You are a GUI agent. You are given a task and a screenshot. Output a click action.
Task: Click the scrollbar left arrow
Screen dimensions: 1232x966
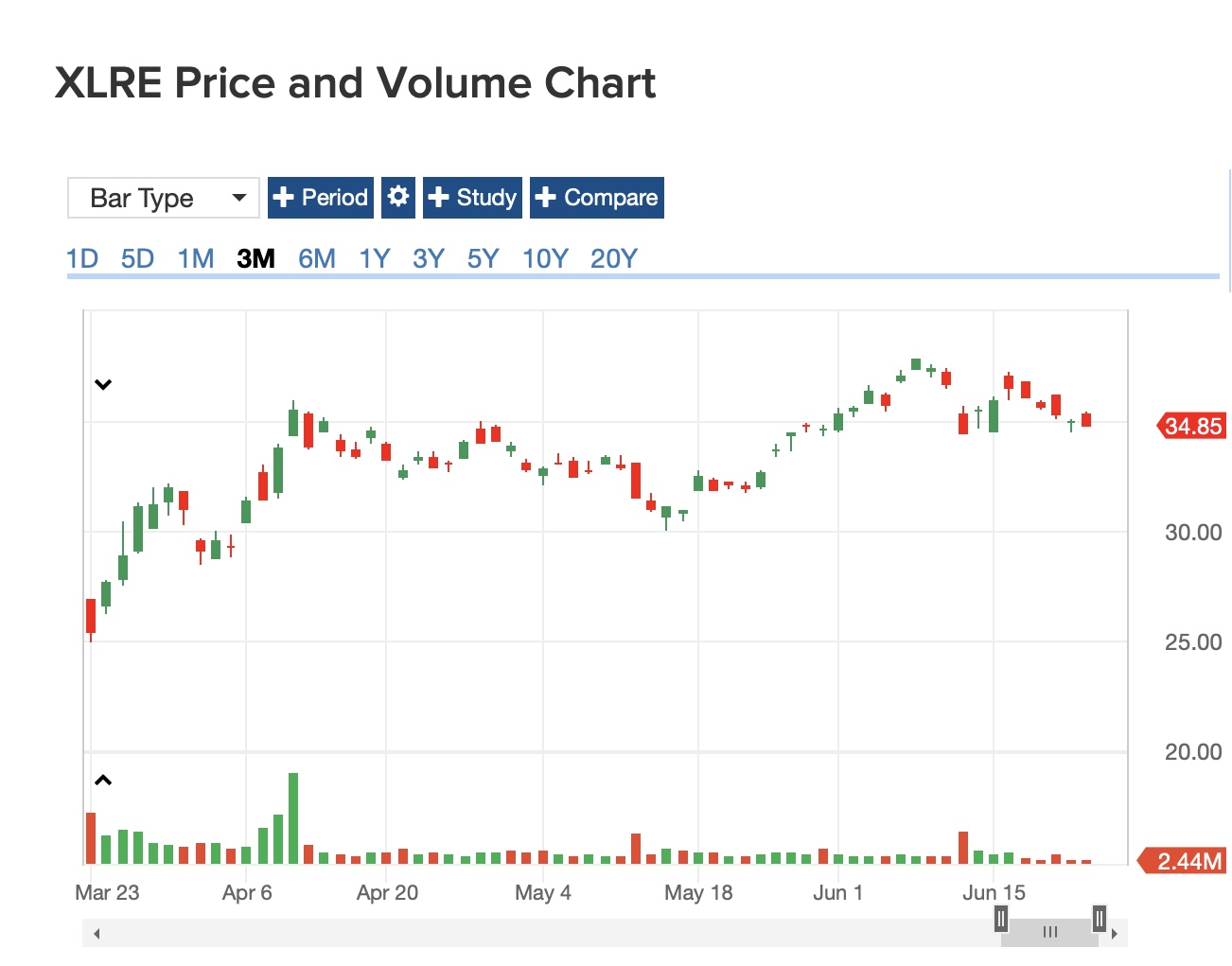click(97, 934)
